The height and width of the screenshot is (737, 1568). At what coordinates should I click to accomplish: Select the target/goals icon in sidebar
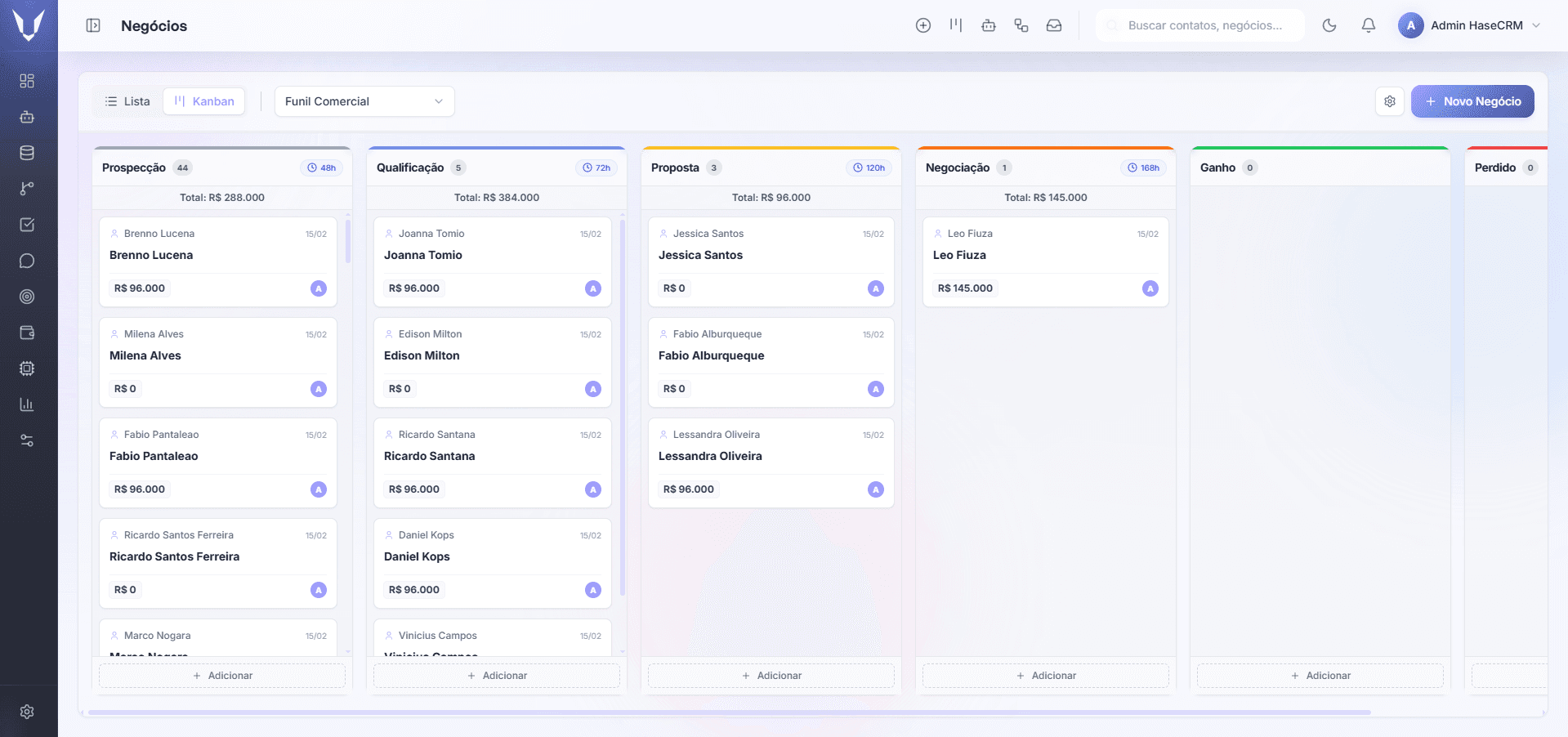pos(27,297)
